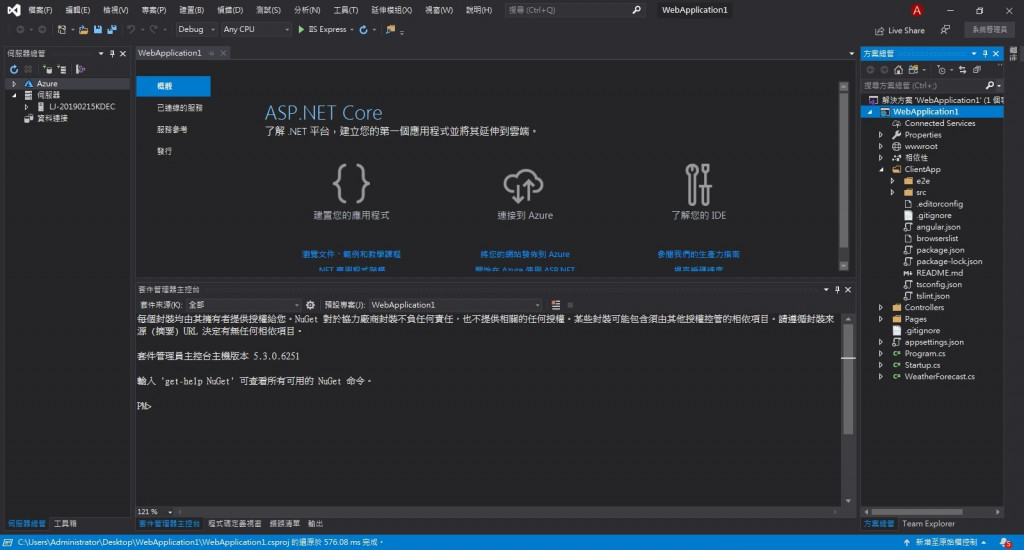Open NuGet console settings gear icon
1024x550 pixels.
[x=310, y=305]
